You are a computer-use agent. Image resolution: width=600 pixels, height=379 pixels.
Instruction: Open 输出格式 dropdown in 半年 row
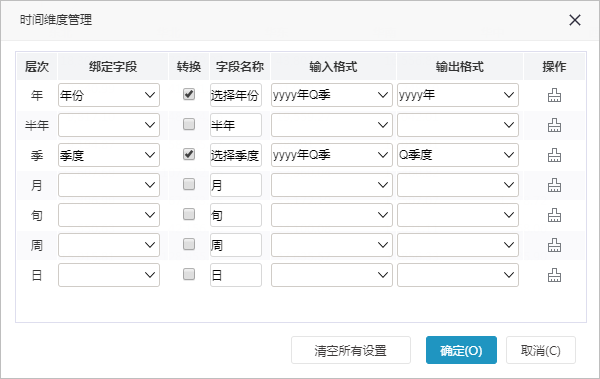pos(458,125)
